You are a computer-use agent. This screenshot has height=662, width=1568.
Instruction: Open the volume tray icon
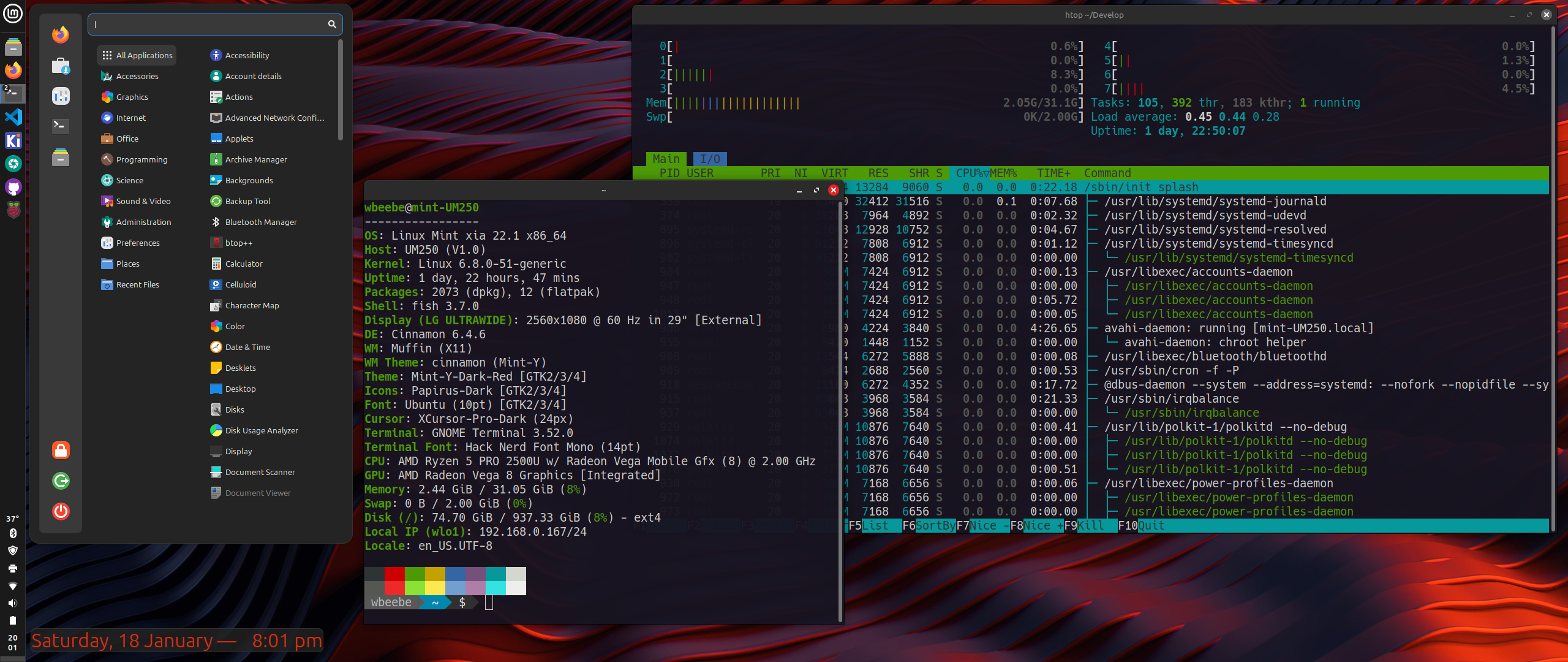(13, 603)
